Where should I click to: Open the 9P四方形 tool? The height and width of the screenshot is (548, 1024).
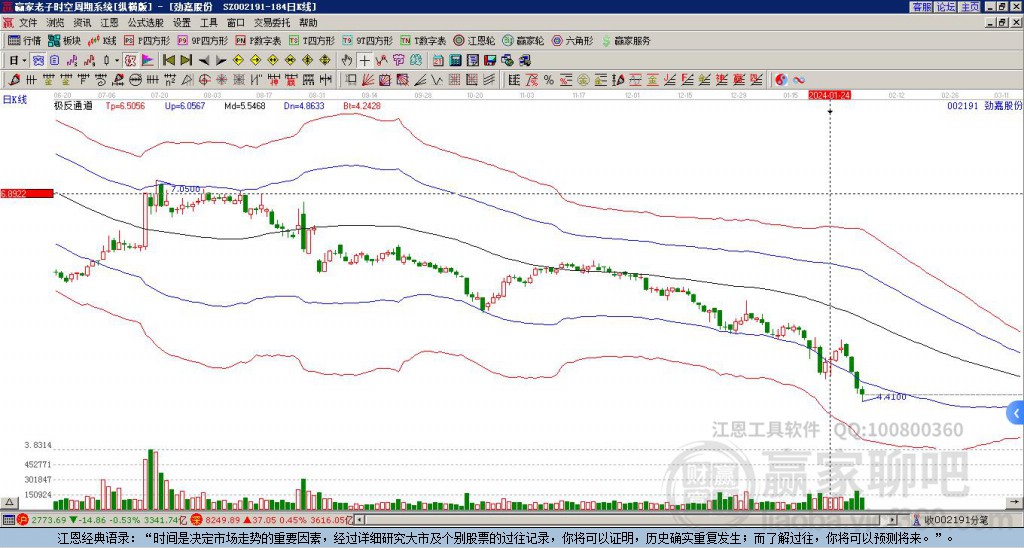202,40
